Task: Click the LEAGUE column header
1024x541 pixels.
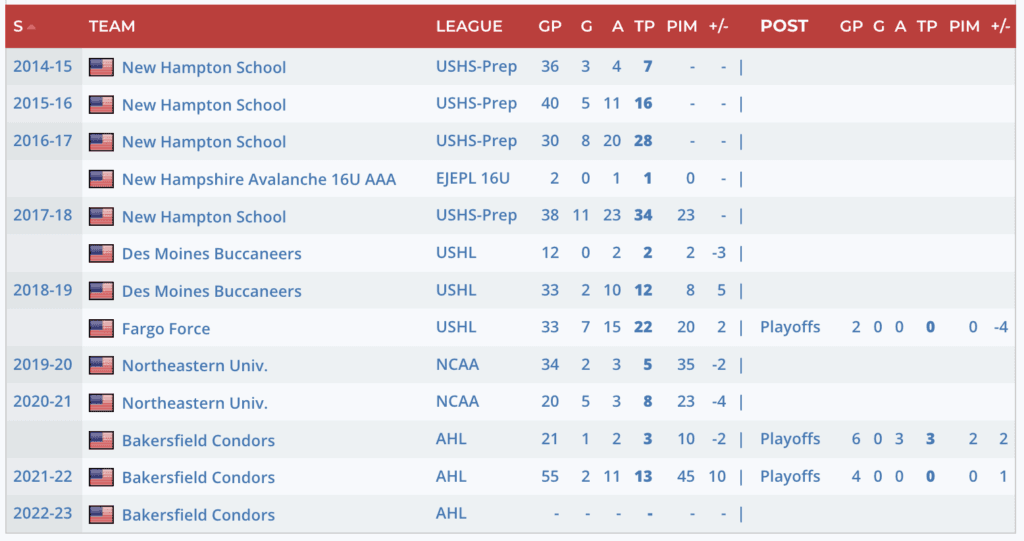Action: click(x=469, y=26)
